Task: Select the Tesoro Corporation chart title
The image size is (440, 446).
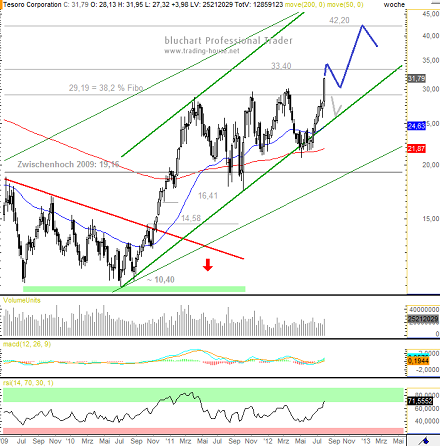Action: tap(32, 5)
